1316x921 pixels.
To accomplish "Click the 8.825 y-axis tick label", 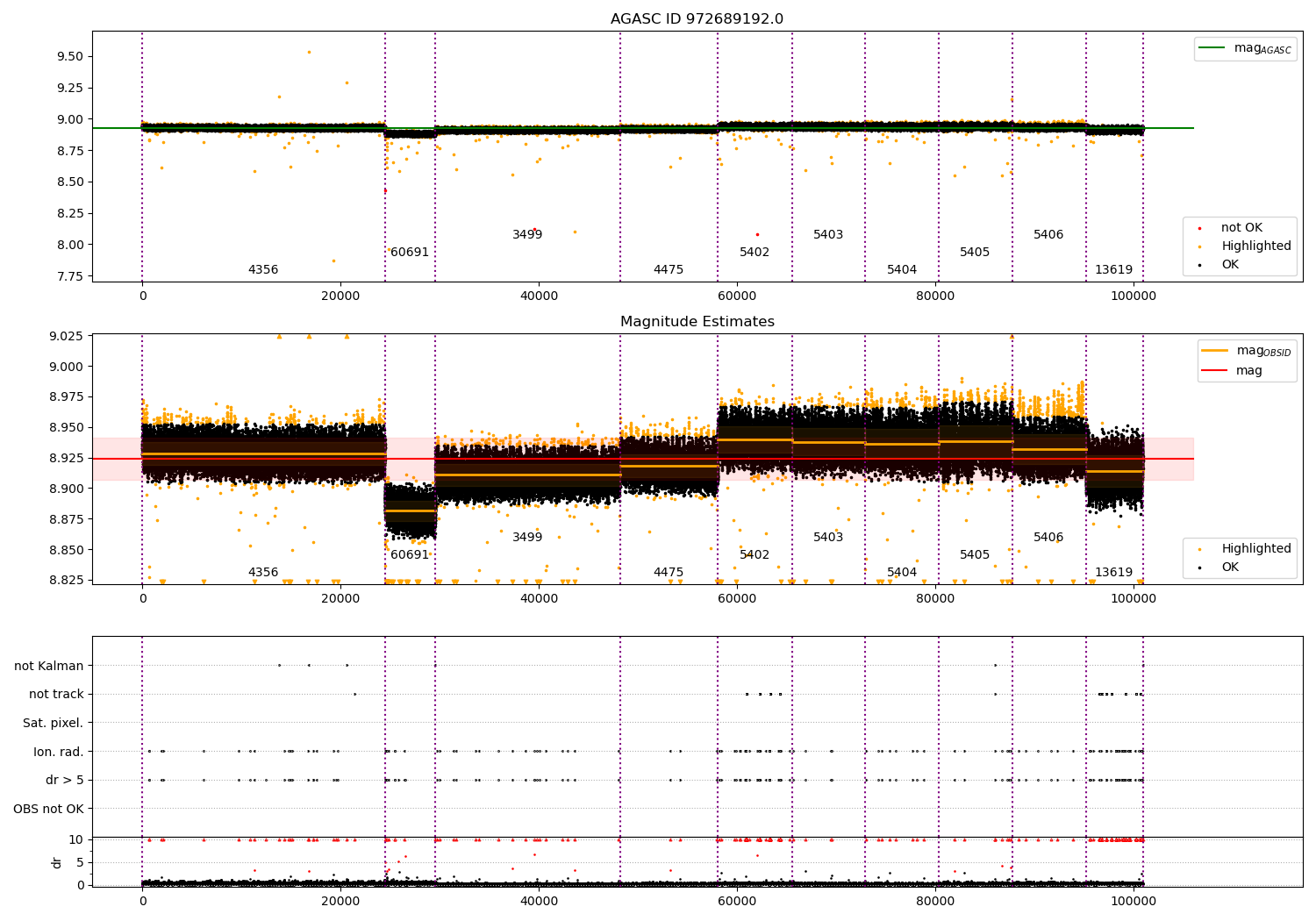I will (x=66, y=580).
